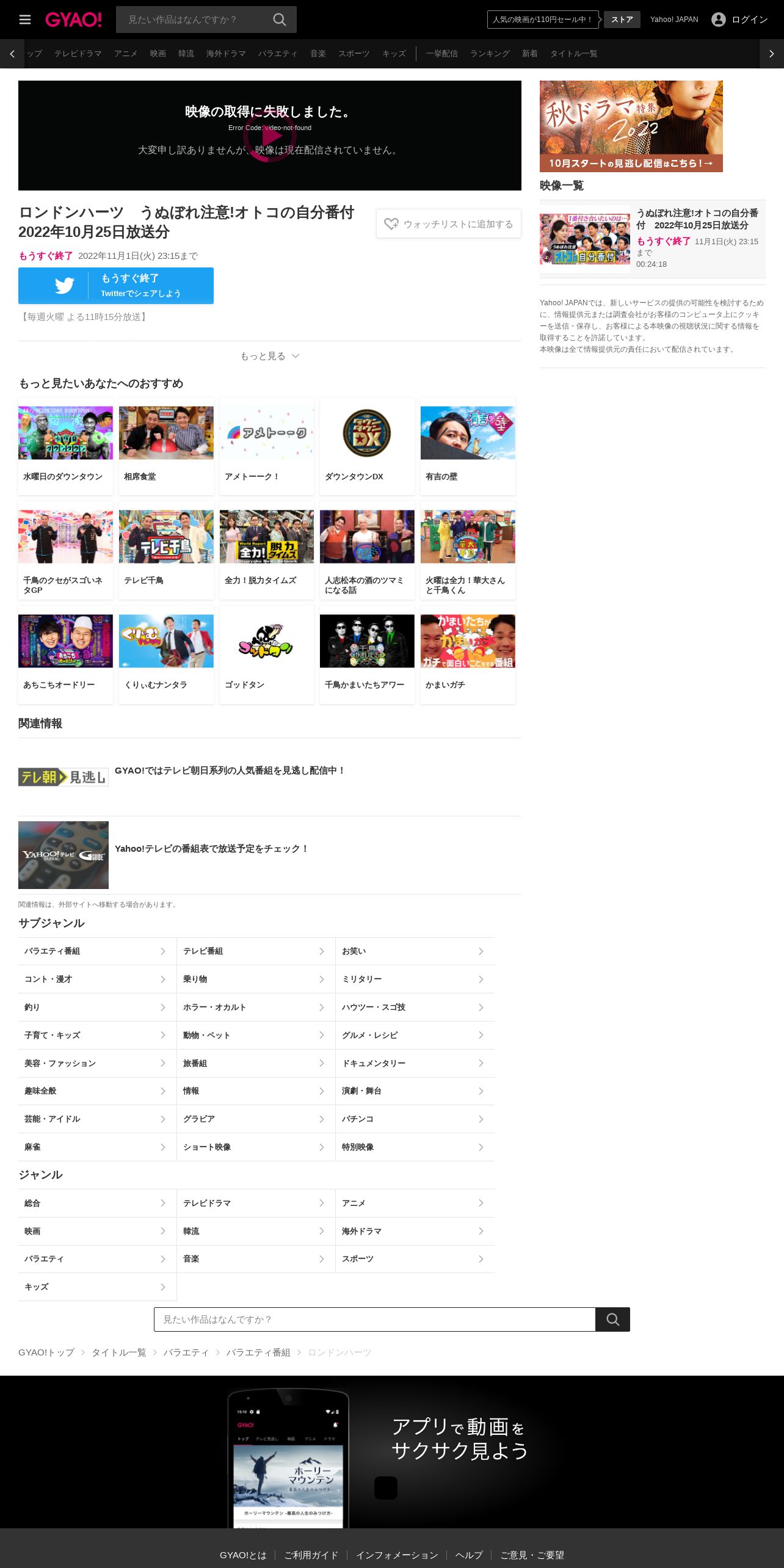
Task: Click the ストア button
Action: coord(622,20)
